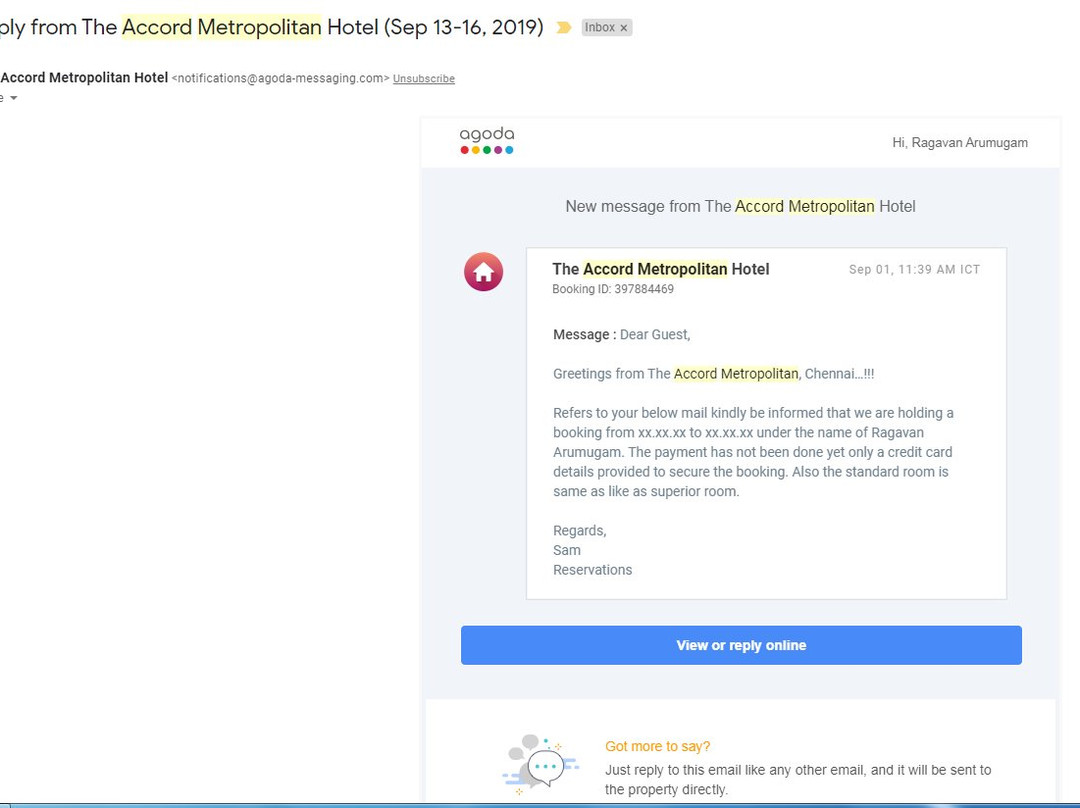Click the sender name Accord Metropolitan Hotel
This screenshot has width=1080, height=808.
[x=84, y=78]
